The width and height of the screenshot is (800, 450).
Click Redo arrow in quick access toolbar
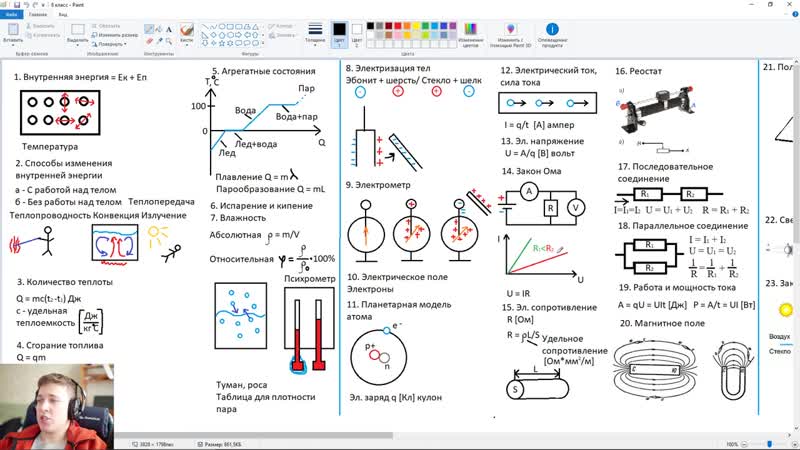[35, 5]
